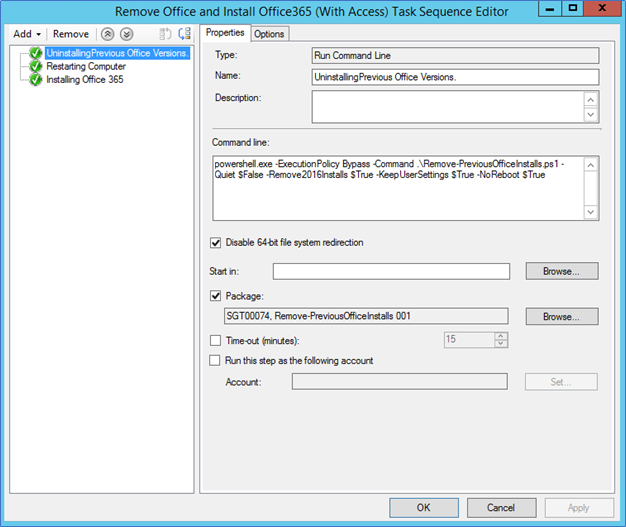The image size is (626, 527).
Task: Click the Cancel button
Action: pos(501,508)
